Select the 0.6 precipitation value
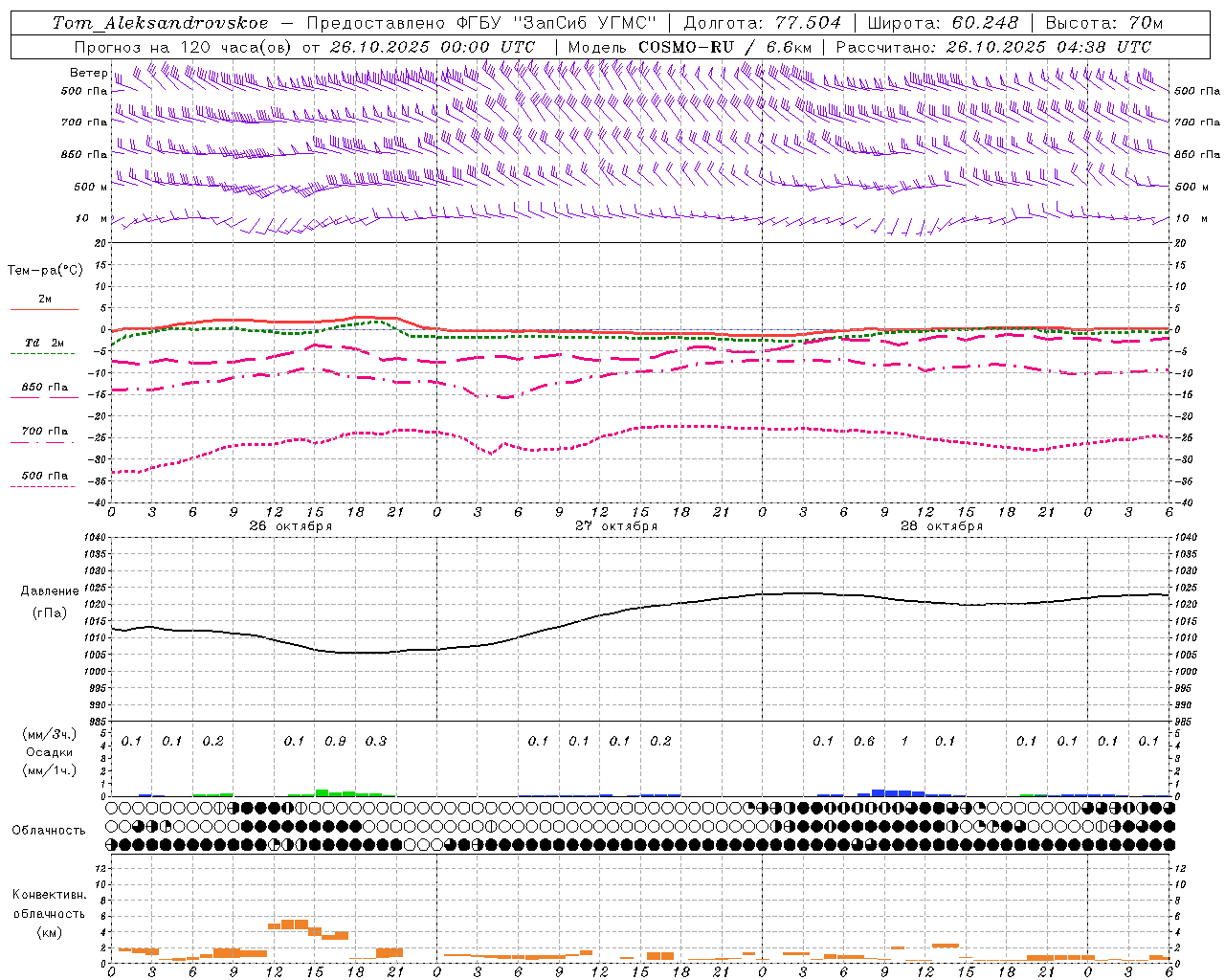The image size is (1225, 980). click(864, 742)
